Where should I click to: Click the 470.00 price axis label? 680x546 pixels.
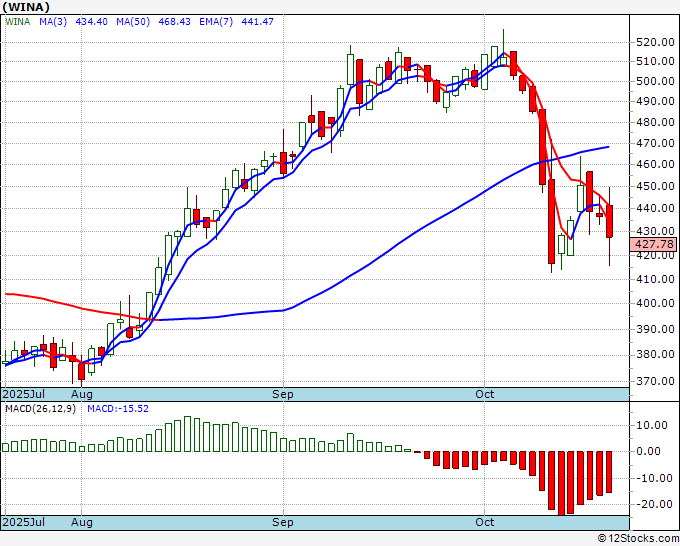coord(655,143)
